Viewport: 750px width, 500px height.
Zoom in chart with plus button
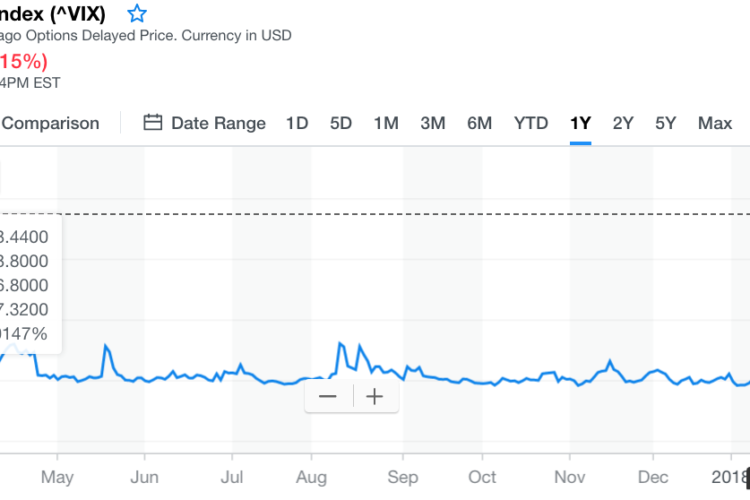pos(375,396)
